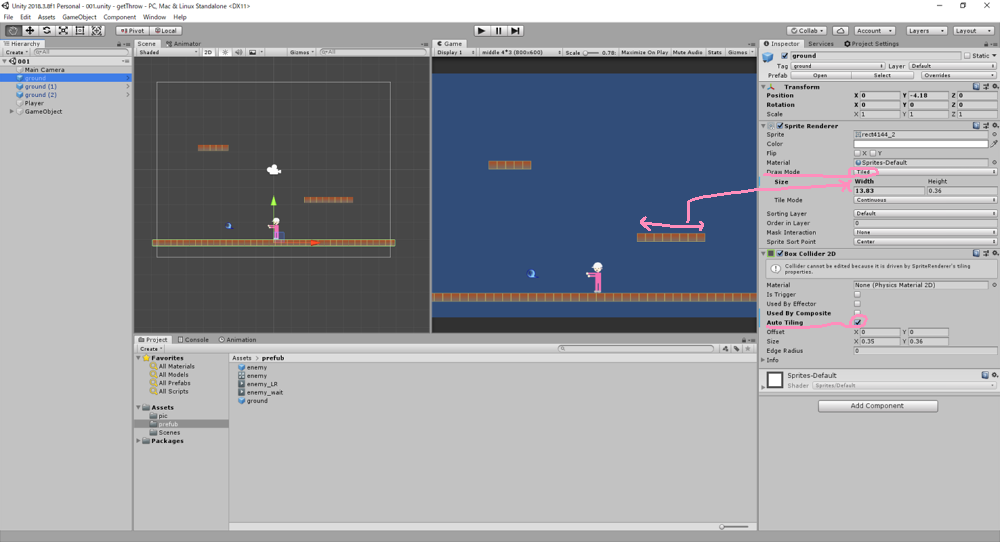The height and width of the screenshot is (542, 1000).
Task: Open the prefab Overrides dropdown
Action: pyautogui.click(x=957, y=75)
